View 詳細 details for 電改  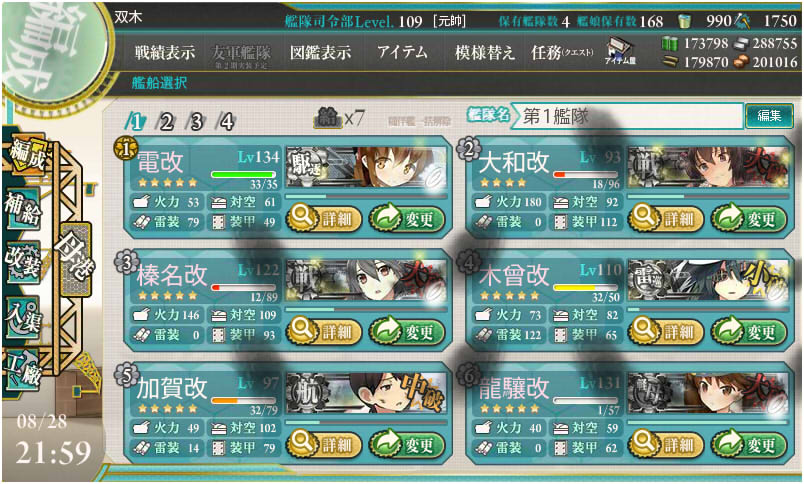[324, 219]
